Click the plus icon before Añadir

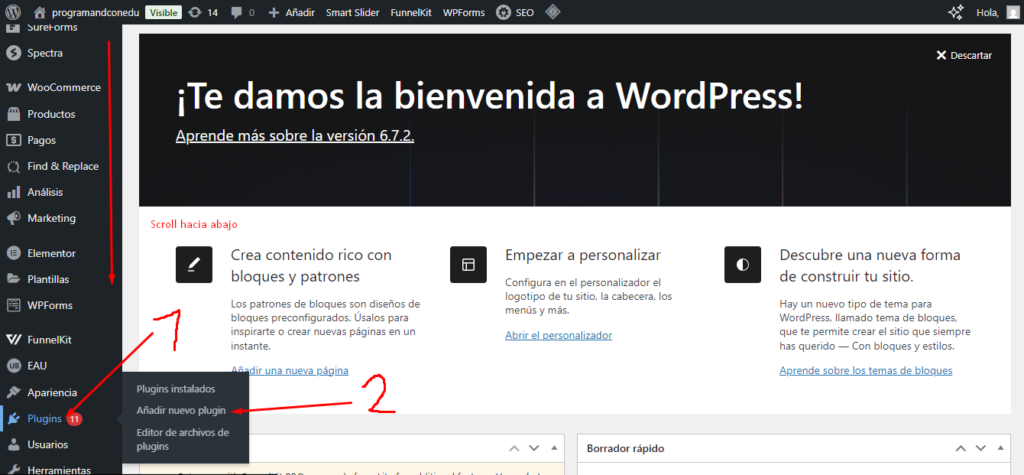coord(274,12)
